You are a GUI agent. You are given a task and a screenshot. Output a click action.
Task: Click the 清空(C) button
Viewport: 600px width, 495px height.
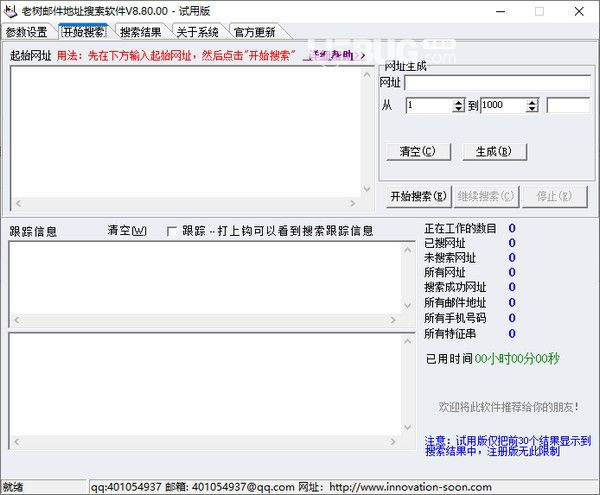click(x=418, y=151)
